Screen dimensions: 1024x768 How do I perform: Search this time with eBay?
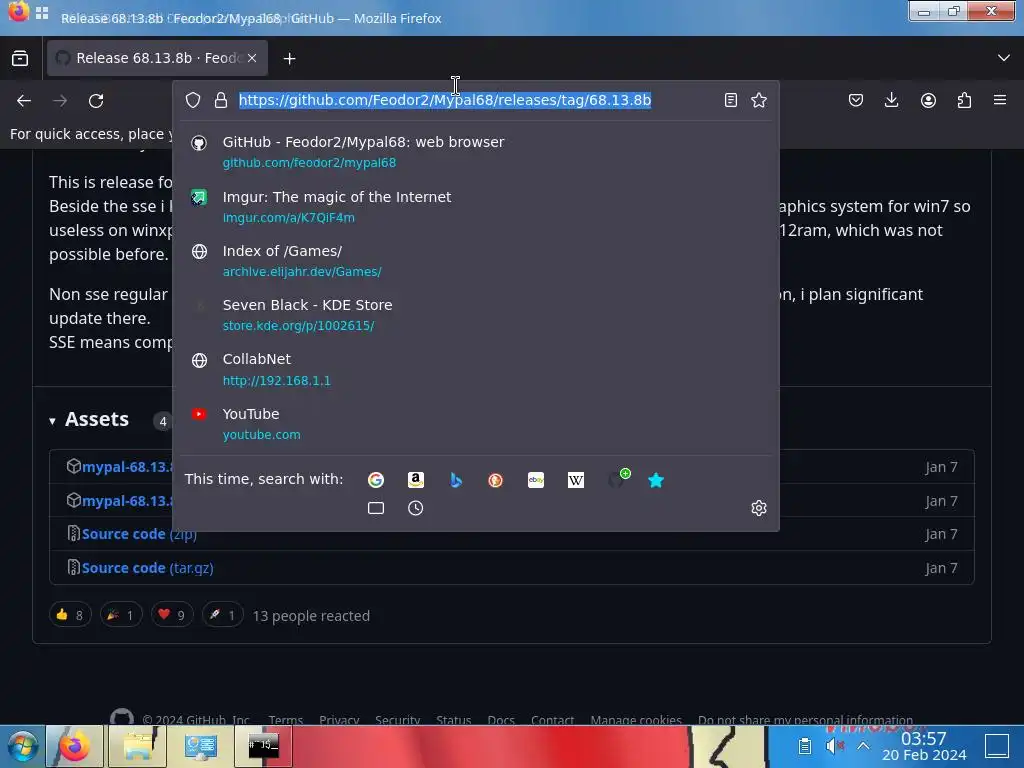point(536,480)
